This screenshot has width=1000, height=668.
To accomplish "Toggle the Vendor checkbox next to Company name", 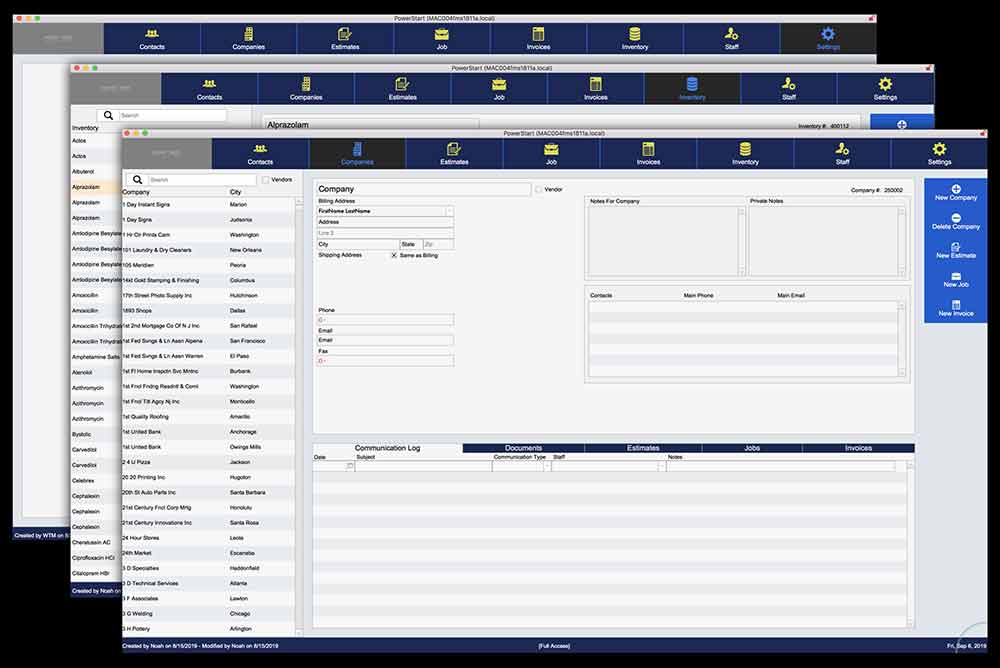I will 537,189.
